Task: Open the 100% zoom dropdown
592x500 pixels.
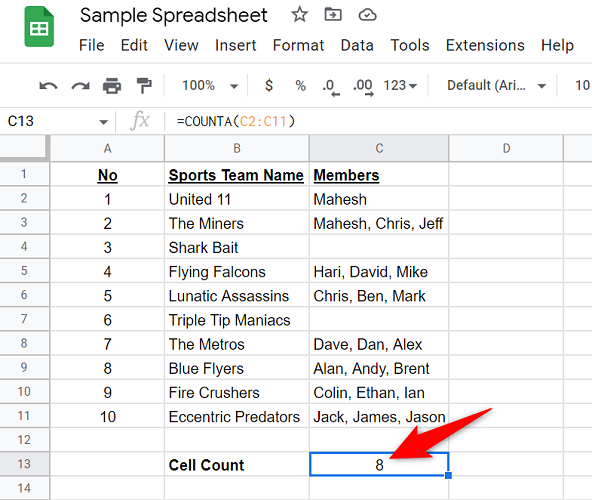Action: 210,85
